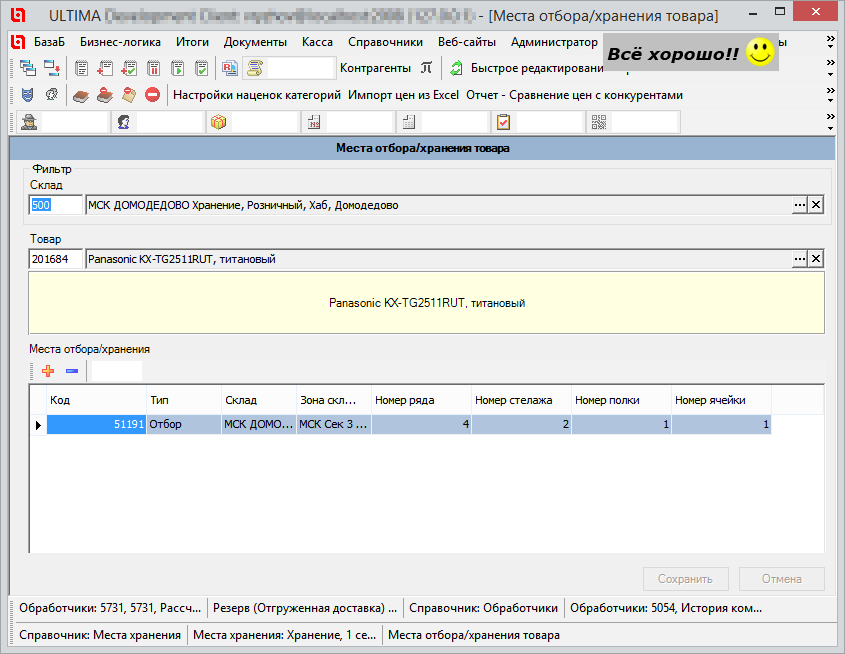Image resolution: width=845 pixels, height=654 pixels.
Task: Clear the Склад field with X
Action: click(x=816, y=205)
